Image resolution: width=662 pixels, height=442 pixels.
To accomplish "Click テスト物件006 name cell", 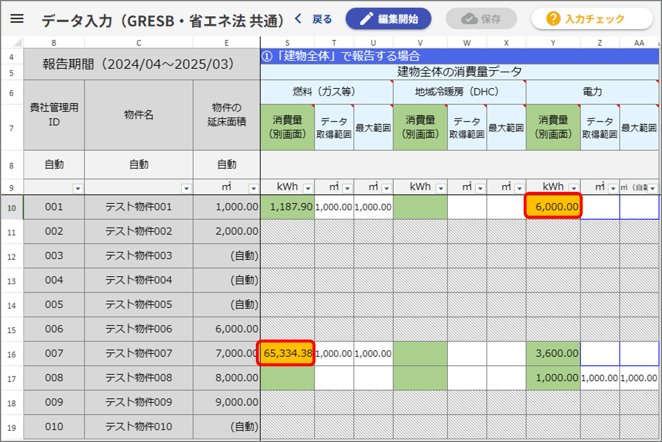I will 139,329.
